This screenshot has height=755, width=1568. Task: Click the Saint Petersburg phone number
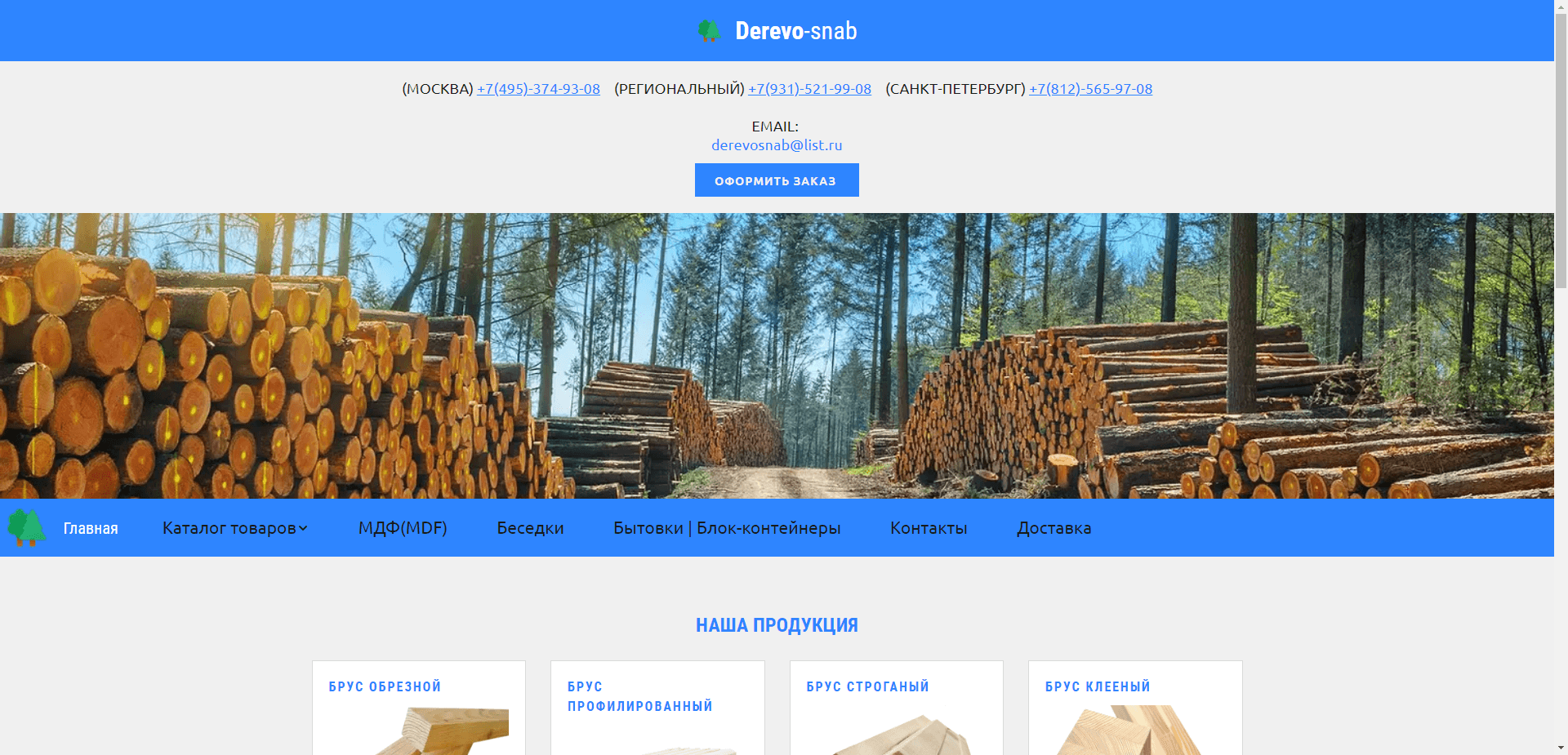pyautogui.click(x=1090, y=89)
